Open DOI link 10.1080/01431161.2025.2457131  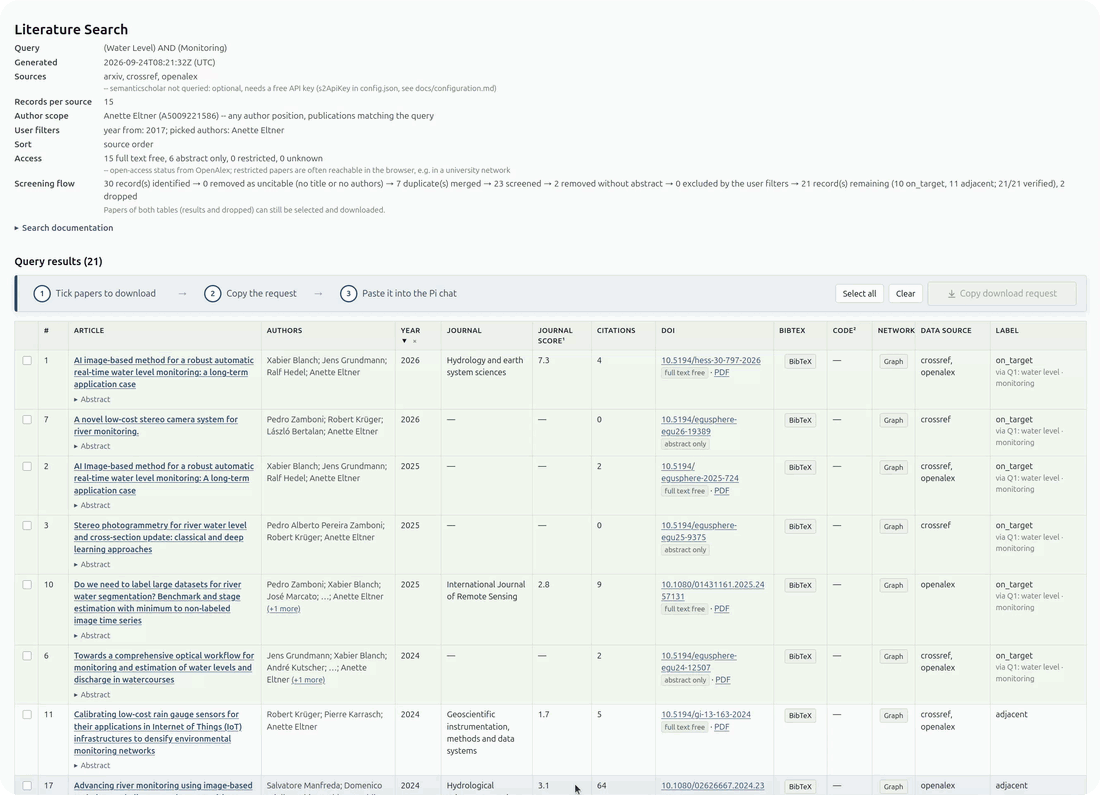[x=713, y=591]
